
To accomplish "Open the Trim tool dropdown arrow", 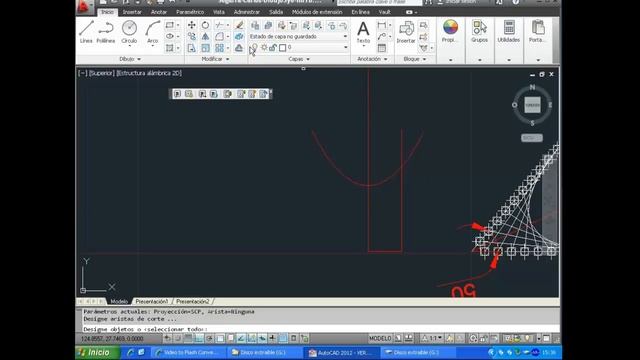I will coord(227,25).
